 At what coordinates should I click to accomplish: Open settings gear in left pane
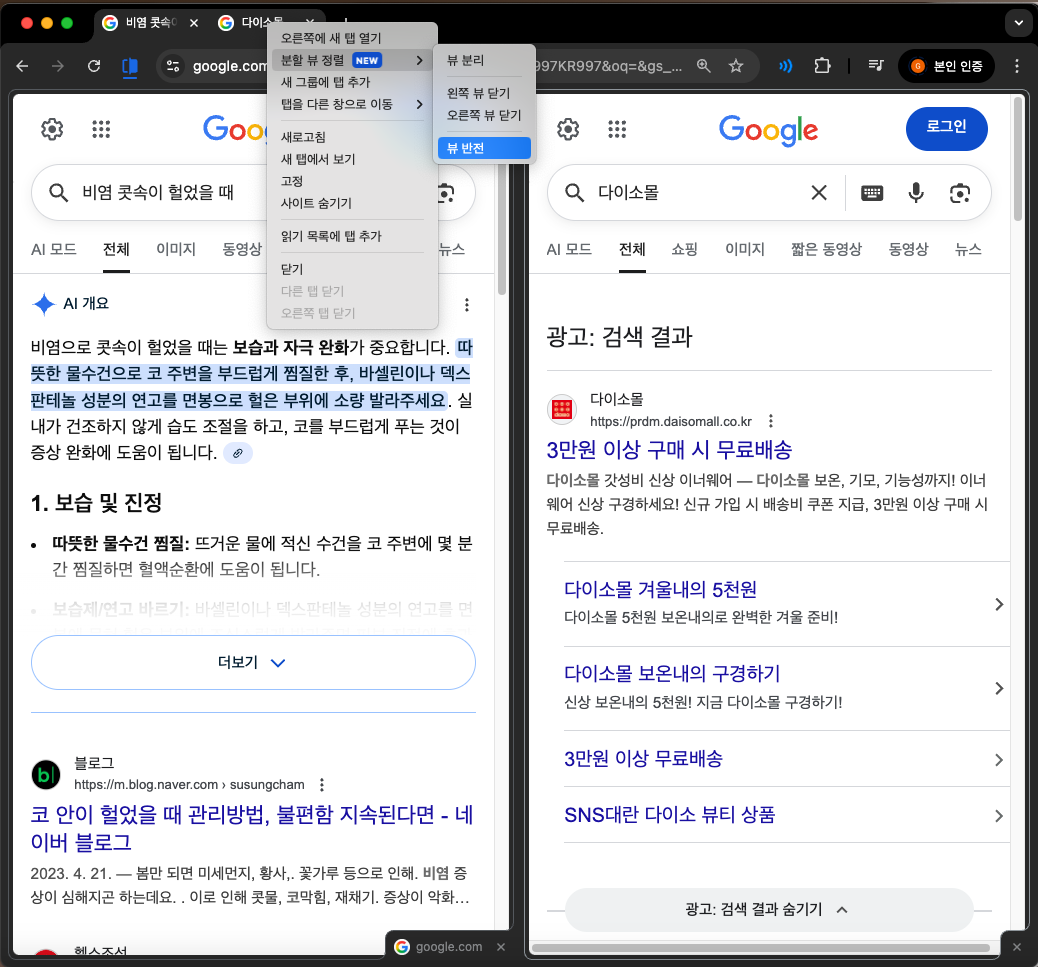point(52,129)
